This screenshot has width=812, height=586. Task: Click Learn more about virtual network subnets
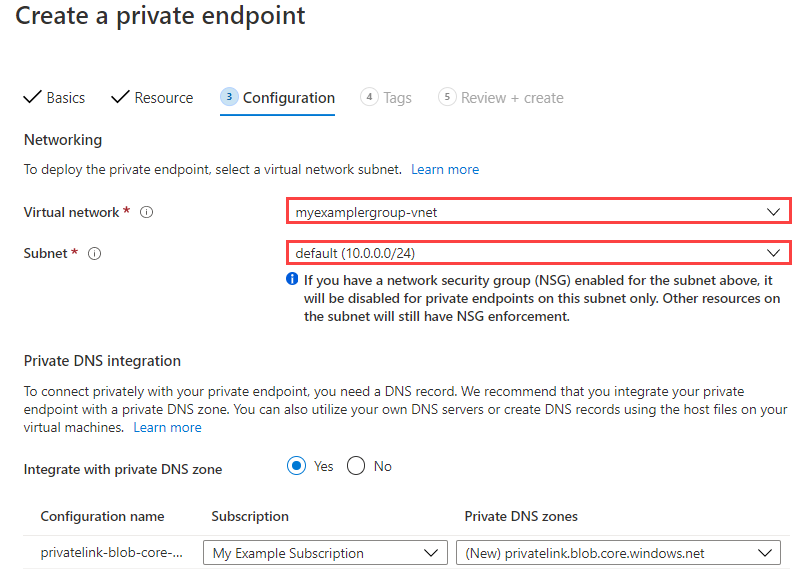click(x=444, y=169)
